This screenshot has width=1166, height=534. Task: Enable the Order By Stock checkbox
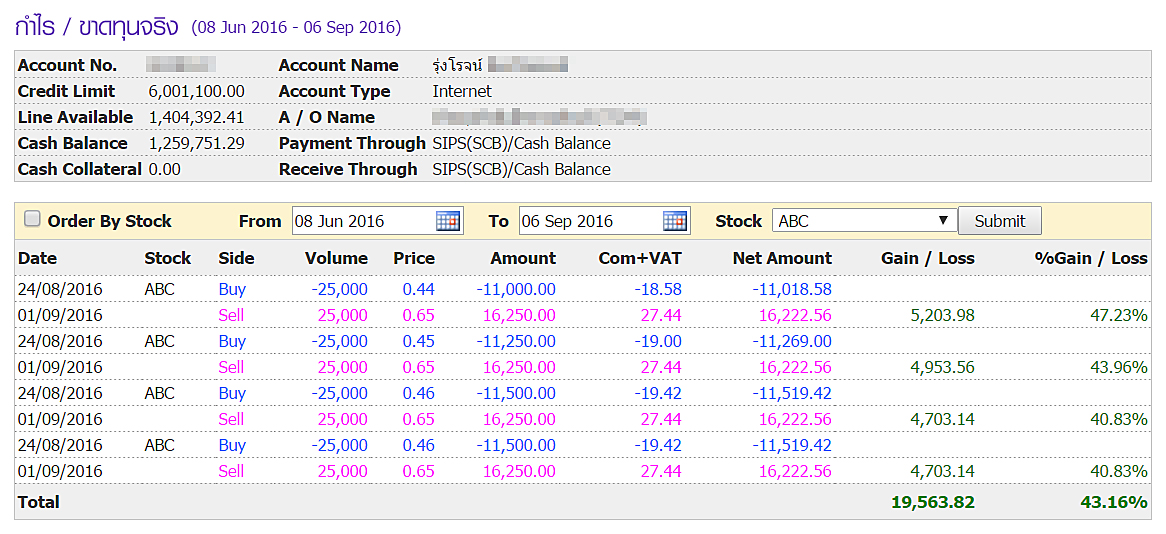(x=32, y=220)
